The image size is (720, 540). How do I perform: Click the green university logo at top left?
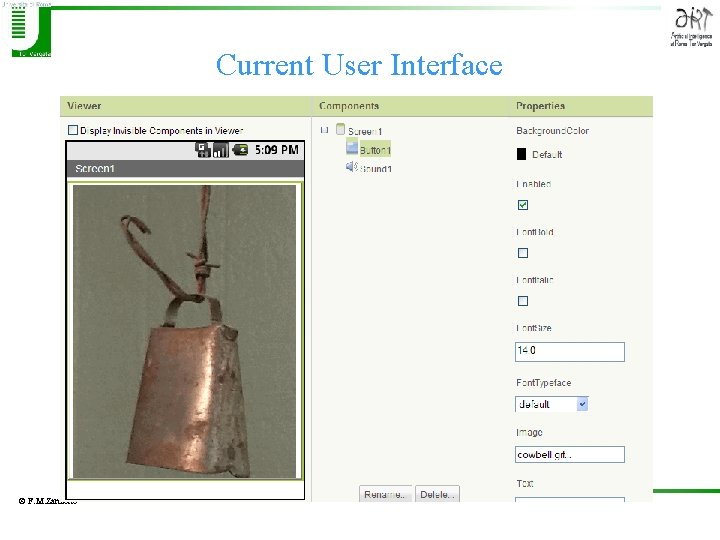pyautogui.click(x=30, y=31)
